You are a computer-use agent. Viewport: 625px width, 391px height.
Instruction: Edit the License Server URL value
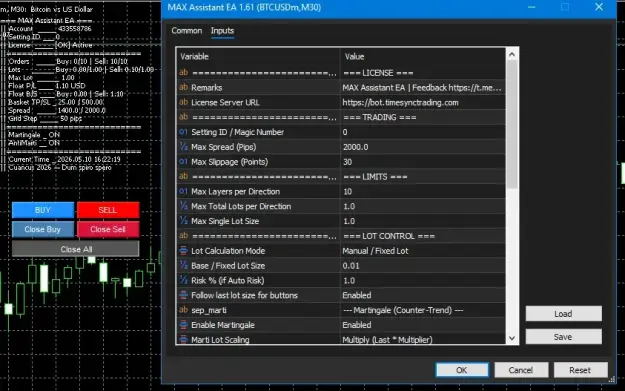(x=423, y=102)
